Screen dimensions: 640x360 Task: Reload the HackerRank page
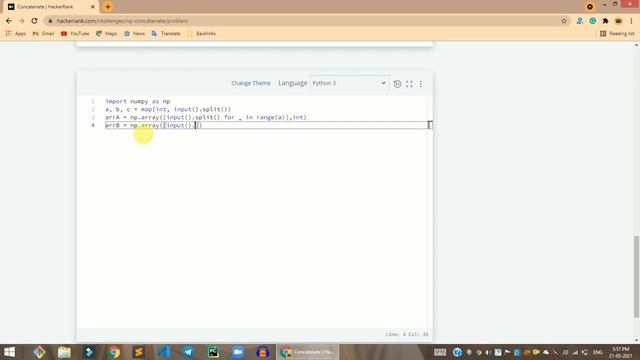34,21
